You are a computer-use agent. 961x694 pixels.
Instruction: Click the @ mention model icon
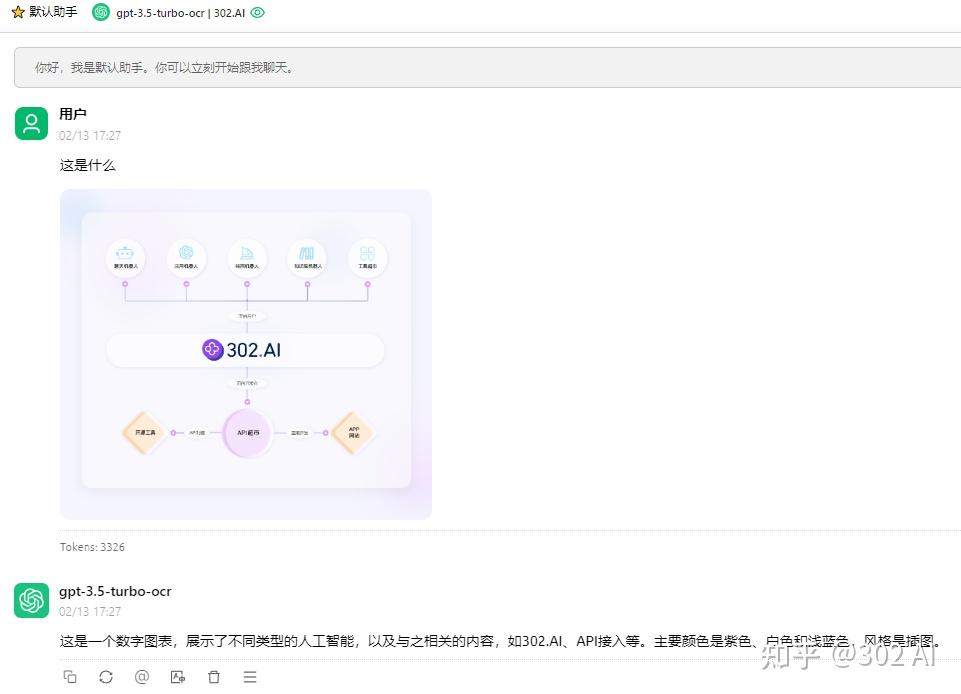142,677
